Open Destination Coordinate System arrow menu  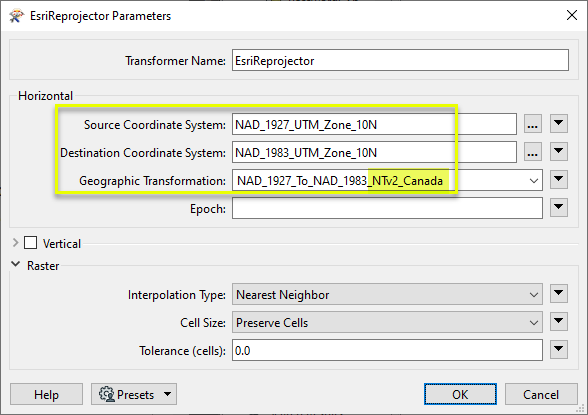pyautogui.click(x=559, y=151)
